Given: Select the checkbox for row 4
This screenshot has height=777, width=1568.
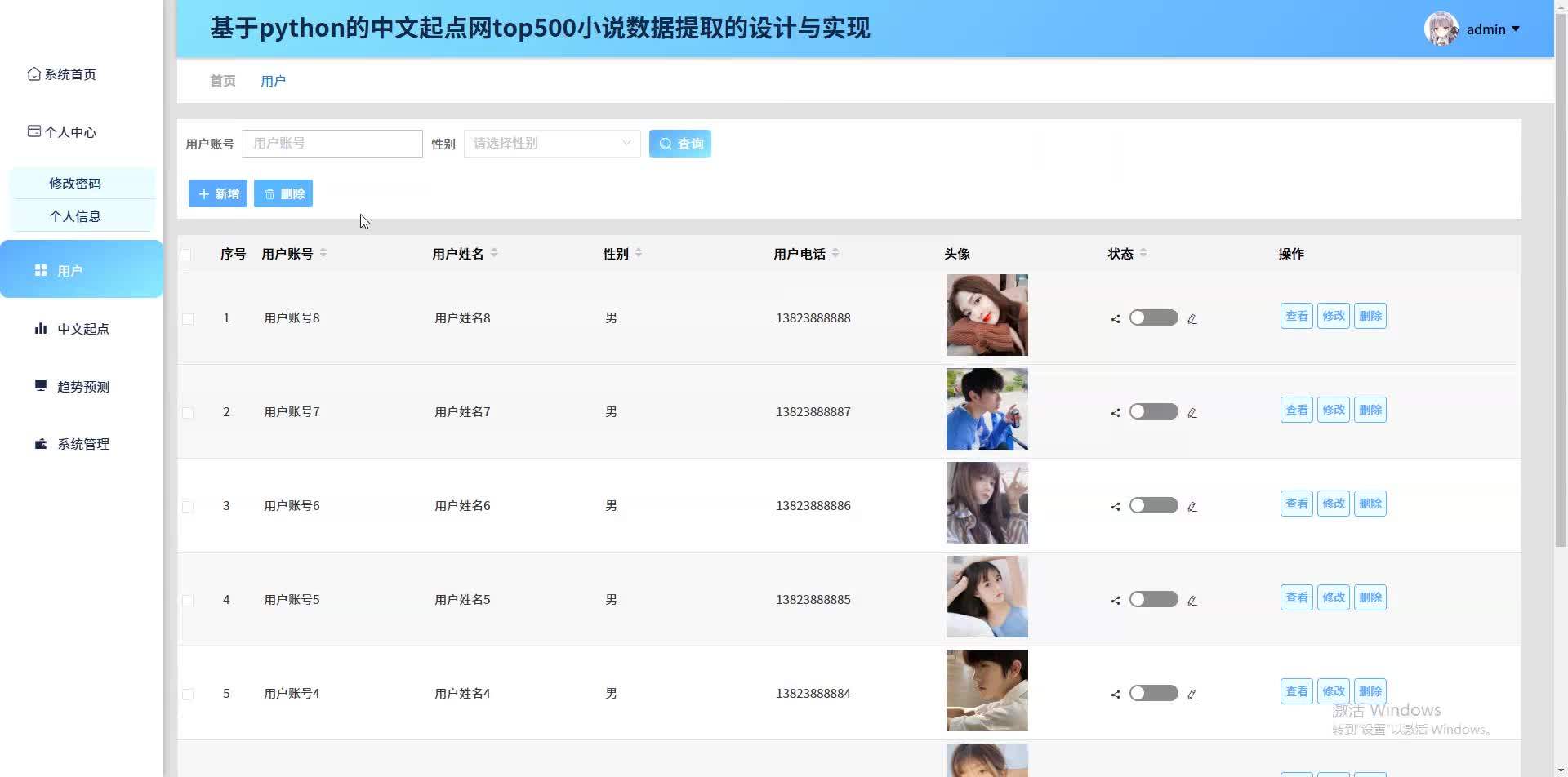Looking at the screenshot, I should (x=188, y=601).
